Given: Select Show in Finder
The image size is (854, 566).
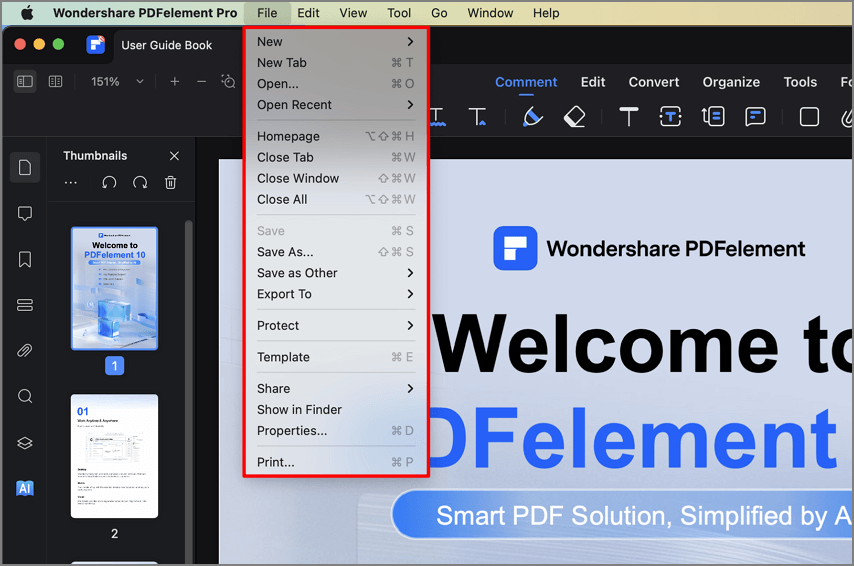Looking at the screenshot, I should pyautogui.click(x=336, y=410).
